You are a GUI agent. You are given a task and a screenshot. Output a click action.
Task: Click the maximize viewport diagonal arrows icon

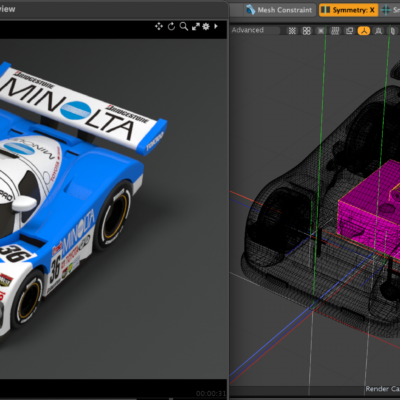coord(196,26)
